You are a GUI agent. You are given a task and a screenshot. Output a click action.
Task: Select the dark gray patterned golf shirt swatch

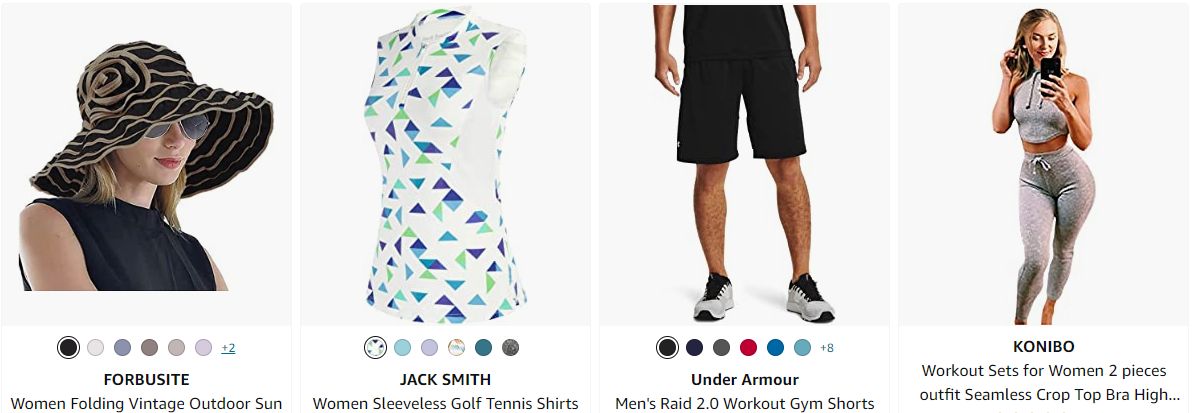510,347
